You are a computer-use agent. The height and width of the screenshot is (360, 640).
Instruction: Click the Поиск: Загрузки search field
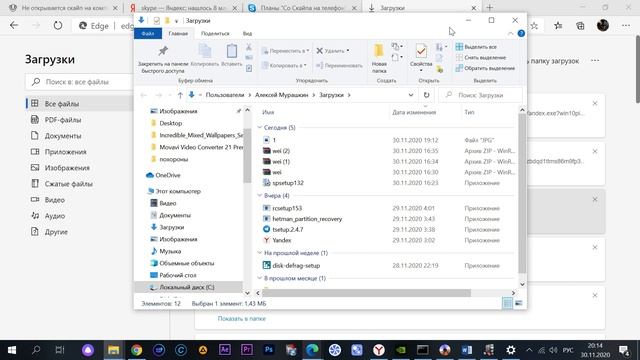480,95
